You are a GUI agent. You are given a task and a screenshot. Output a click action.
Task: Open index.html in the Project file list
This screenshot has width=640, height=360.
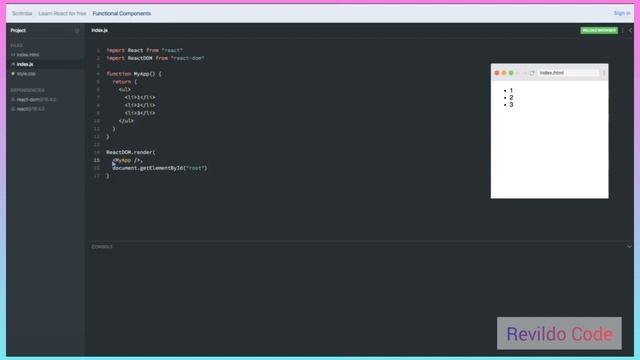pyautogui.click(x=28, y=55)
